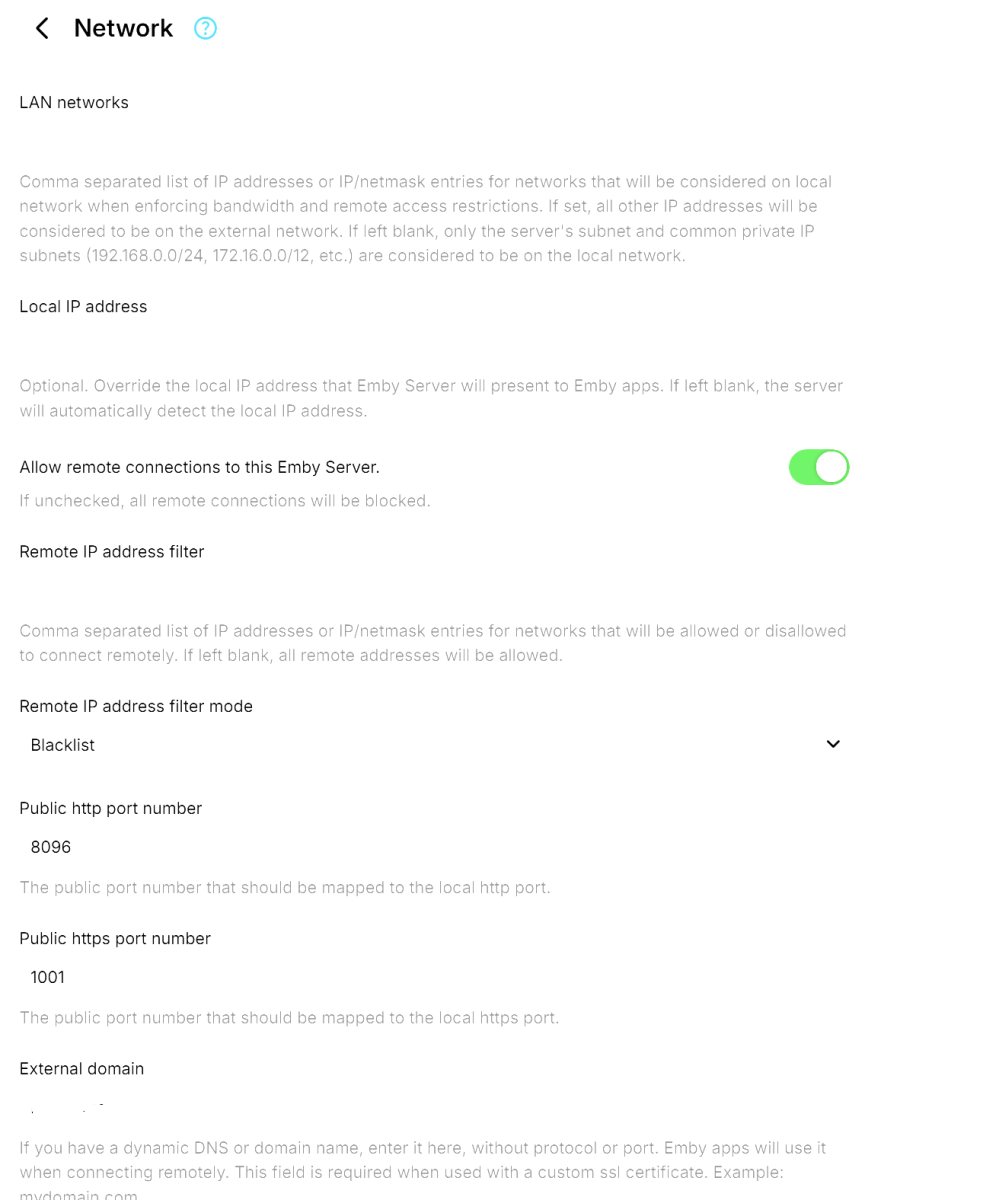Click the Remote IP address filter mode label
Screen dimensions: 999x1200
(x=136, y=706)
